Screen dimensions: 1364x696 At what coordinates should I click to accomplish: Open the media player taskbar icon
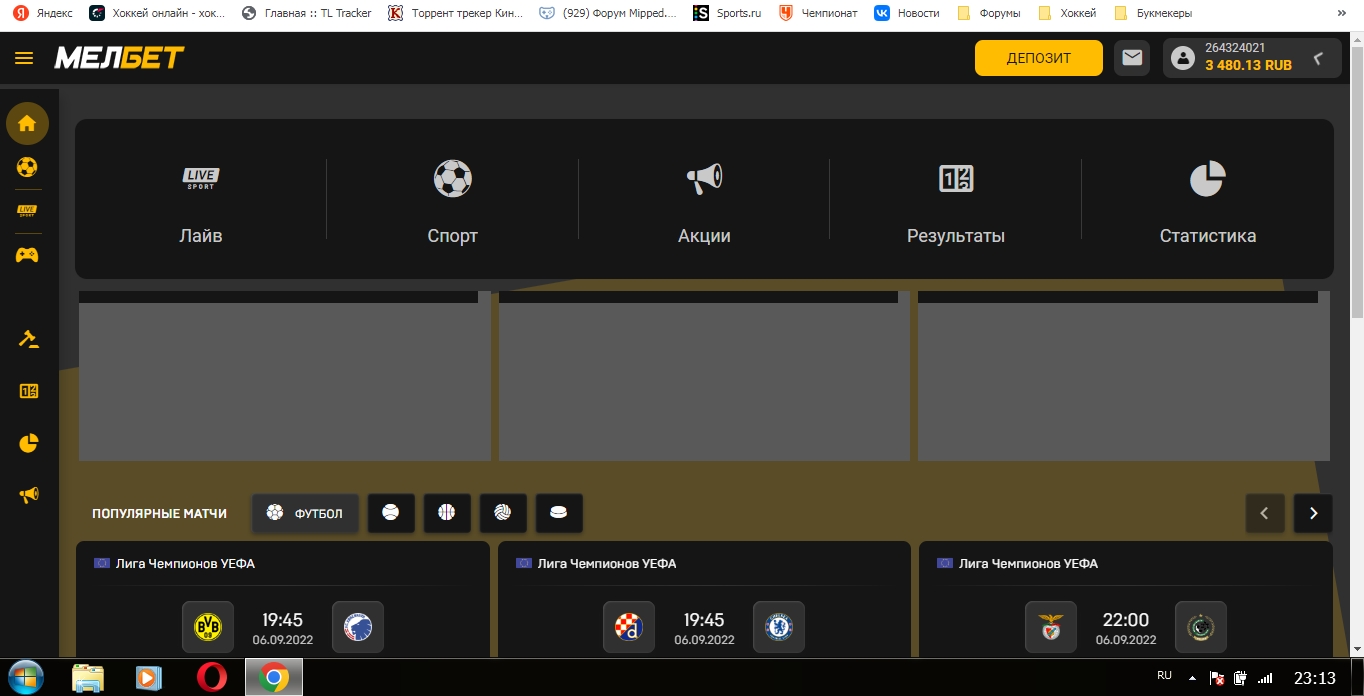click(148, 677)
